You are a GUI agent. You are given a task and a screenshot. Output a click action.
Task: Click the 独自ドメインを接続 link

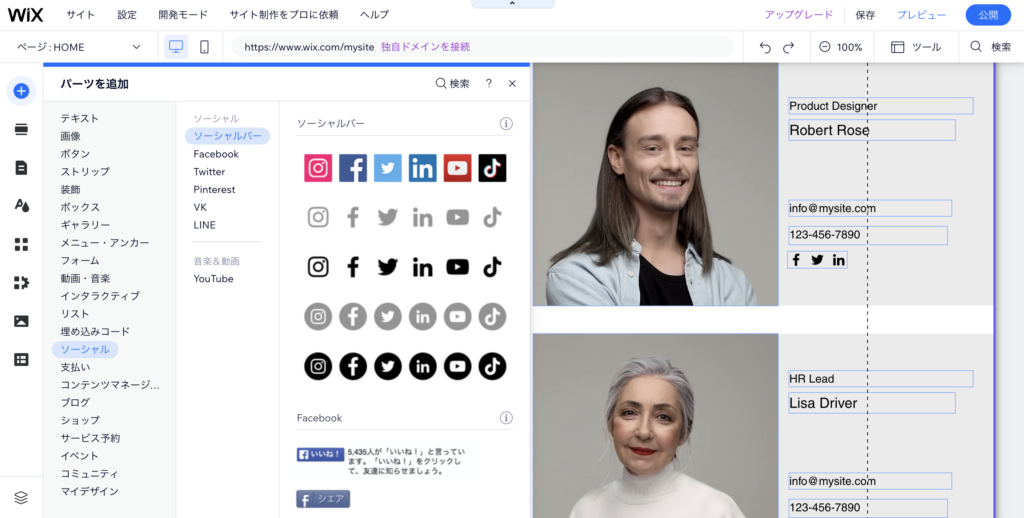pyautogui.click(x=425, y=47)
